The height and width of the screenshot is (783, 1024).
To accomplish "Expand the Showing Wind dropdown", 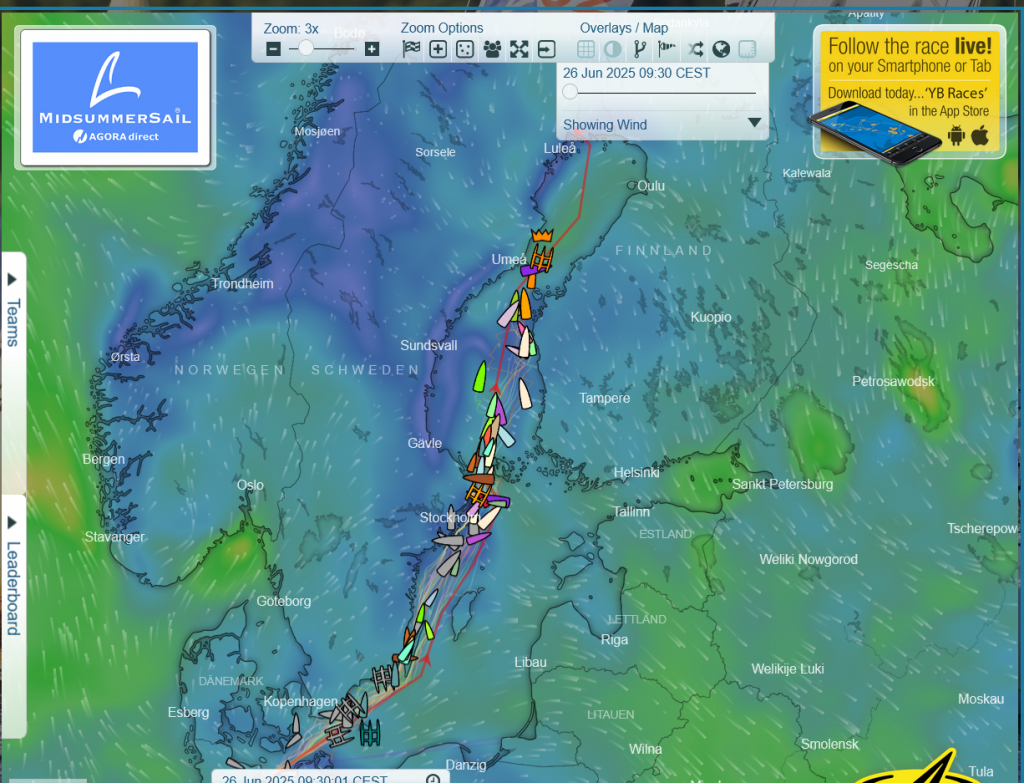I will click(x=754, y=124).
